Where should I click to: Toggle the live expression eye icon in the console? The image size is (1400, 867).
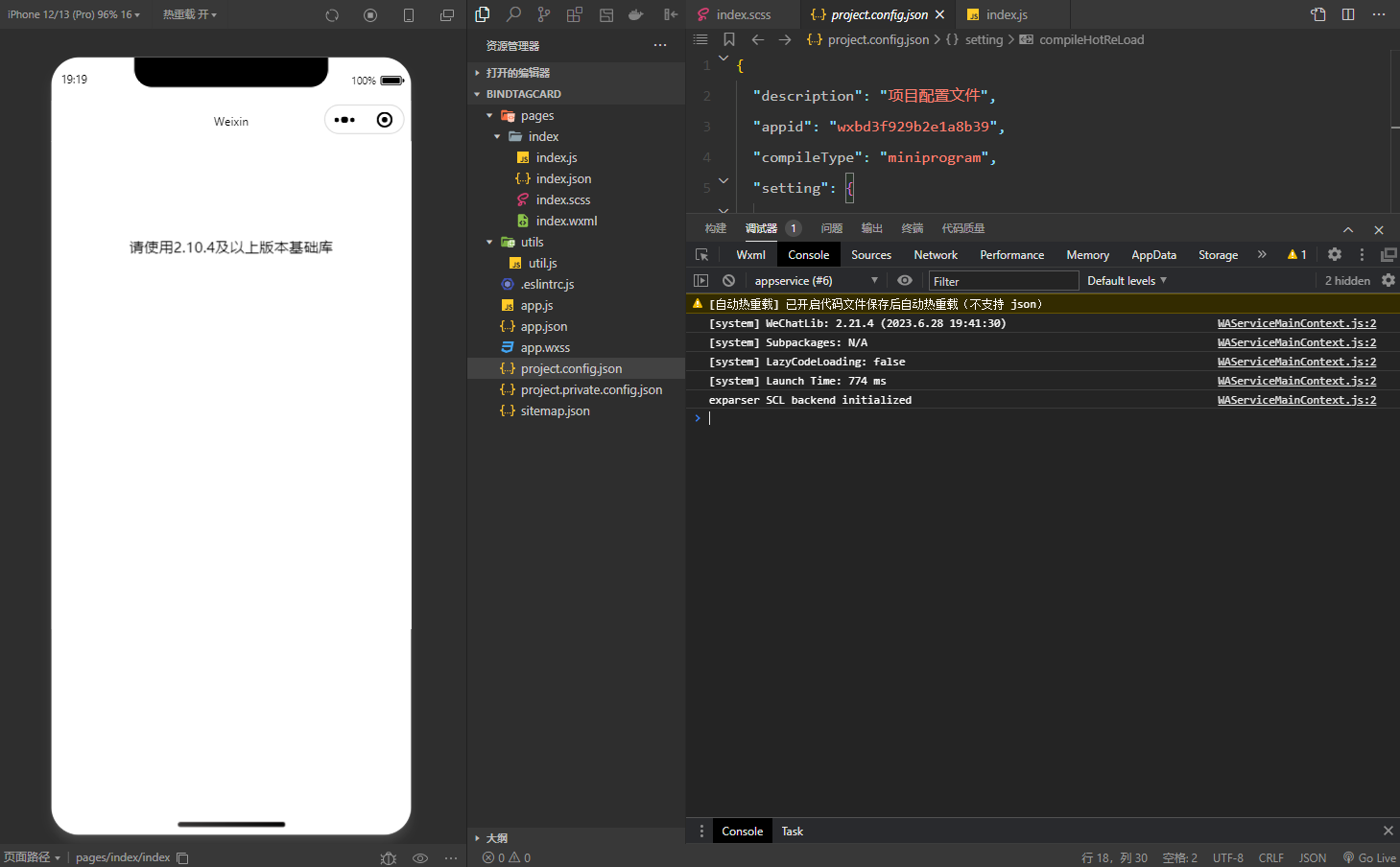point(905,281)
